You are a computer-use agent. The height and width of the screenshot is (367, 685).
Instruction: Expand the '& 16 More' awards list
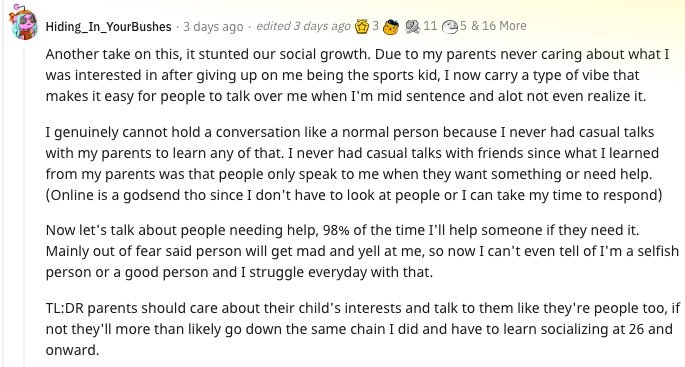tap(498, 26)
